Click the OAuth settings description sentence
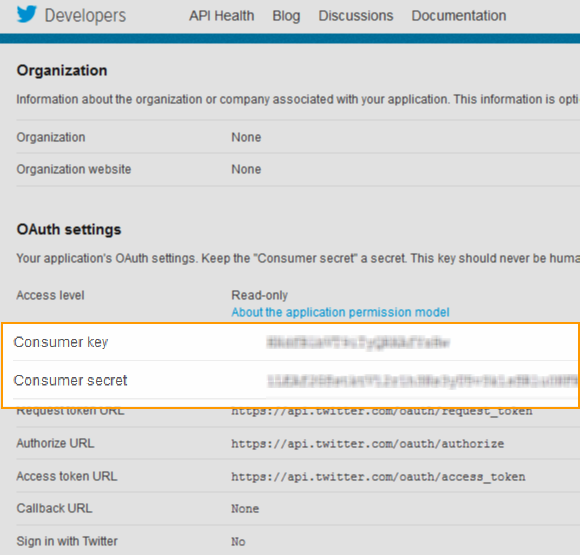The height and width of the screenshot is (555, 580). coord(297,258)
